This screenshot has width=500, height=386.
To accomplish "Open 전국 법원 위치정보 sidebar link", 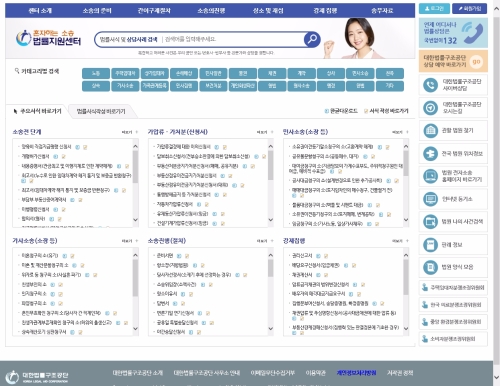I will point(453,153).
